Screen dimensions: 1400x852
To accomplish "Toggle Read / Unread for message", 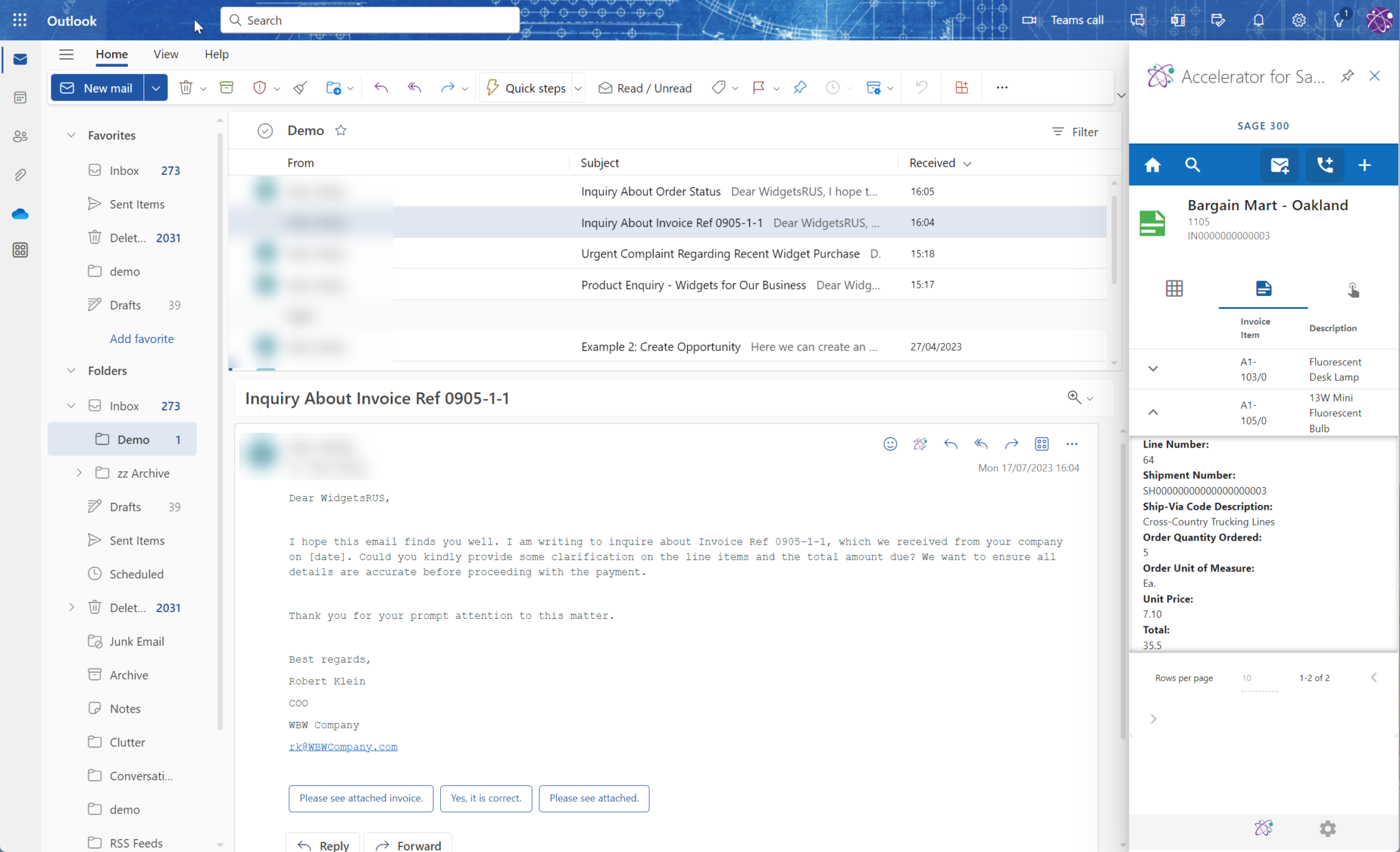I will tap(645, 88).
